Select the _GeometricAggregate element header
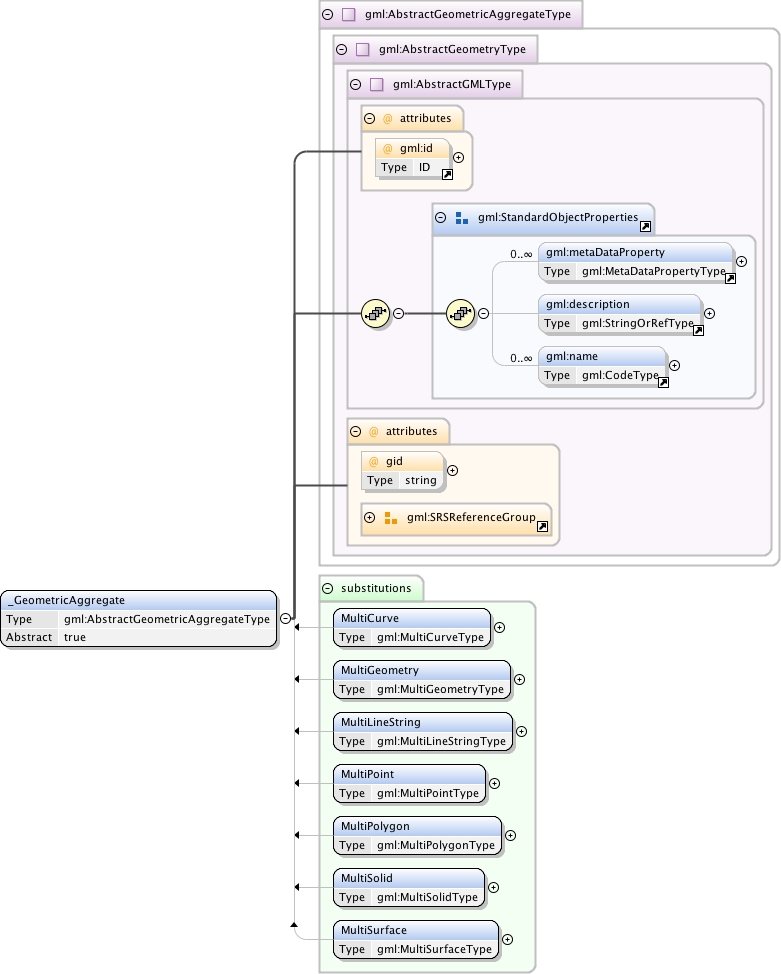Image resolution: width=781 pixels, height=974 pixels. tap(139, 600)
